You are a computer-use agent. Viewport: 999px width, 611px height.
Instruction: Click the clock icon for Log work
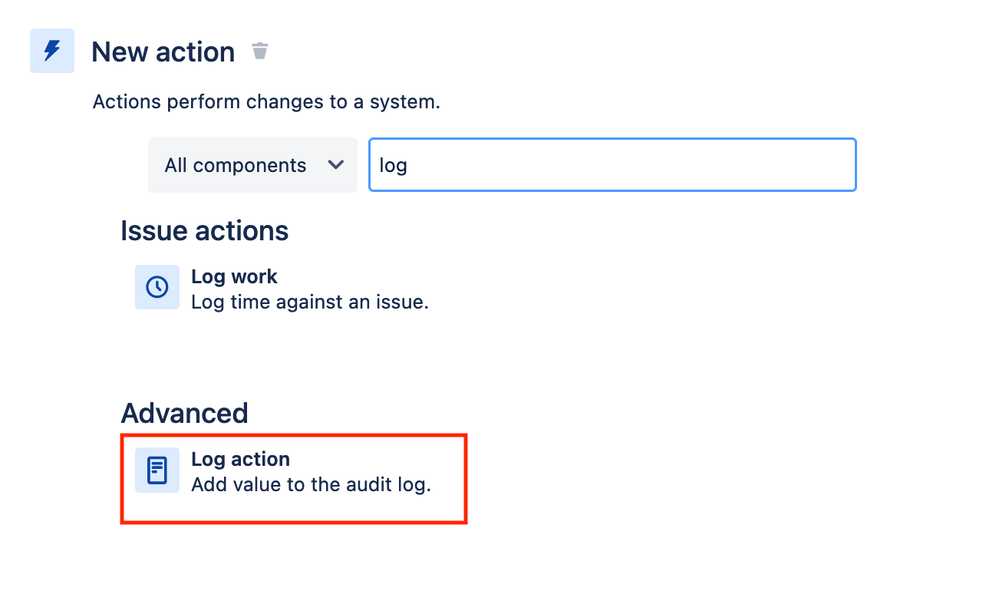[157, 287]
